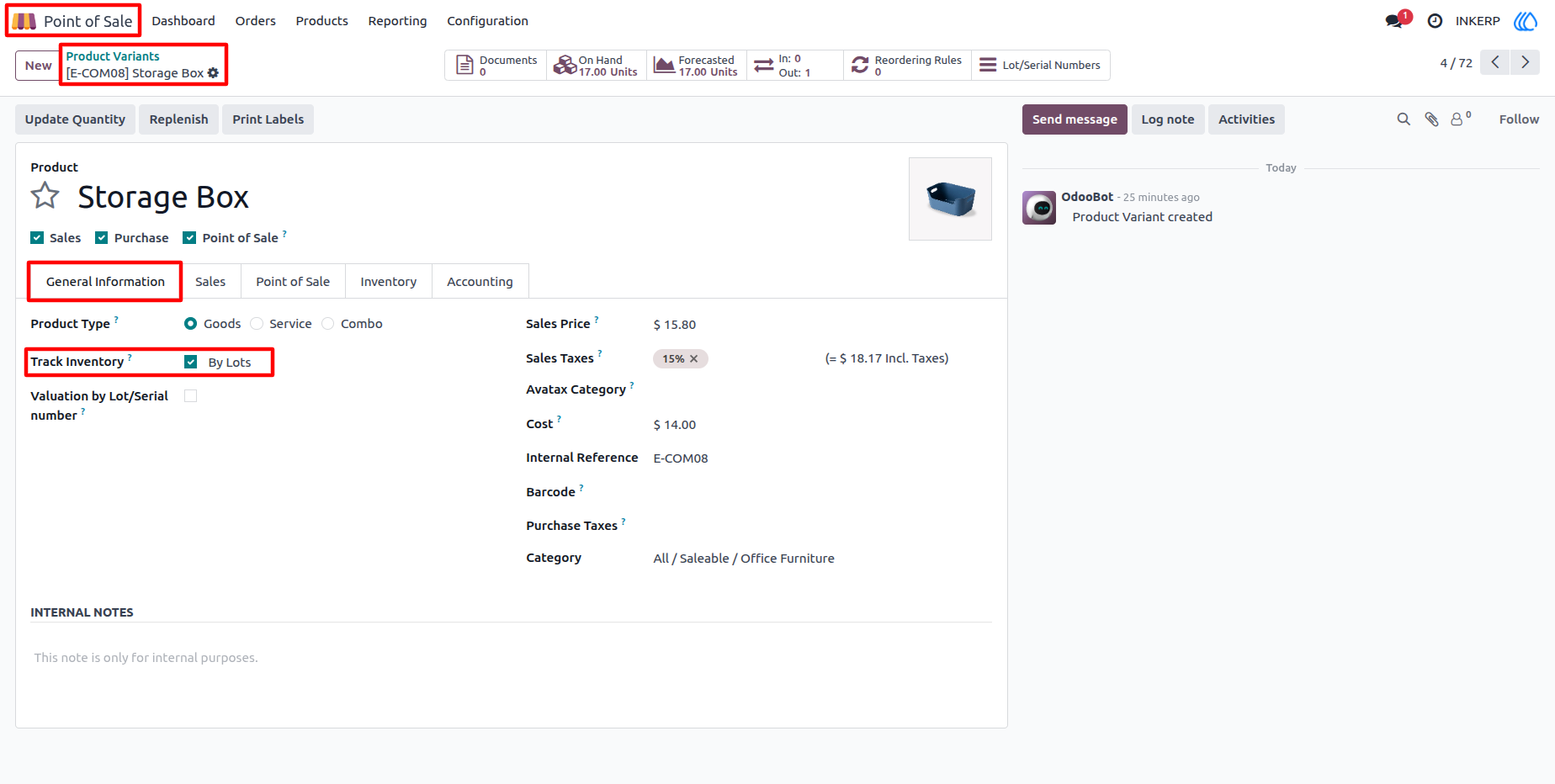1555x784 pixels.
Task: Open the Reporting menu
Action: [397, 21]
